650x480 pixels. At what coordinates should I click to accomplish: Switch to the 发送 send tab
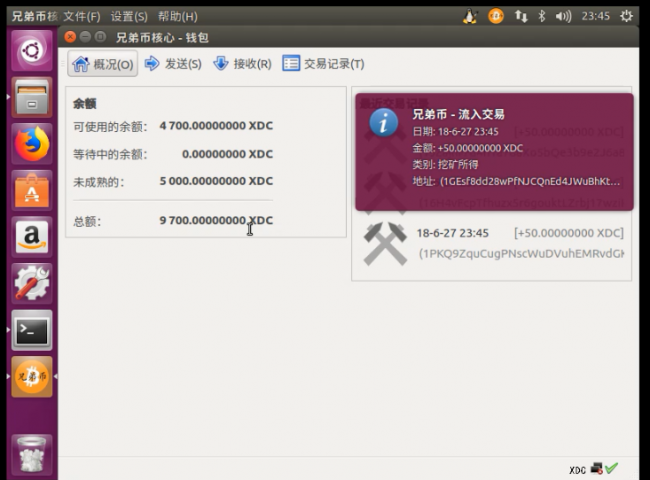coord(173,64)
